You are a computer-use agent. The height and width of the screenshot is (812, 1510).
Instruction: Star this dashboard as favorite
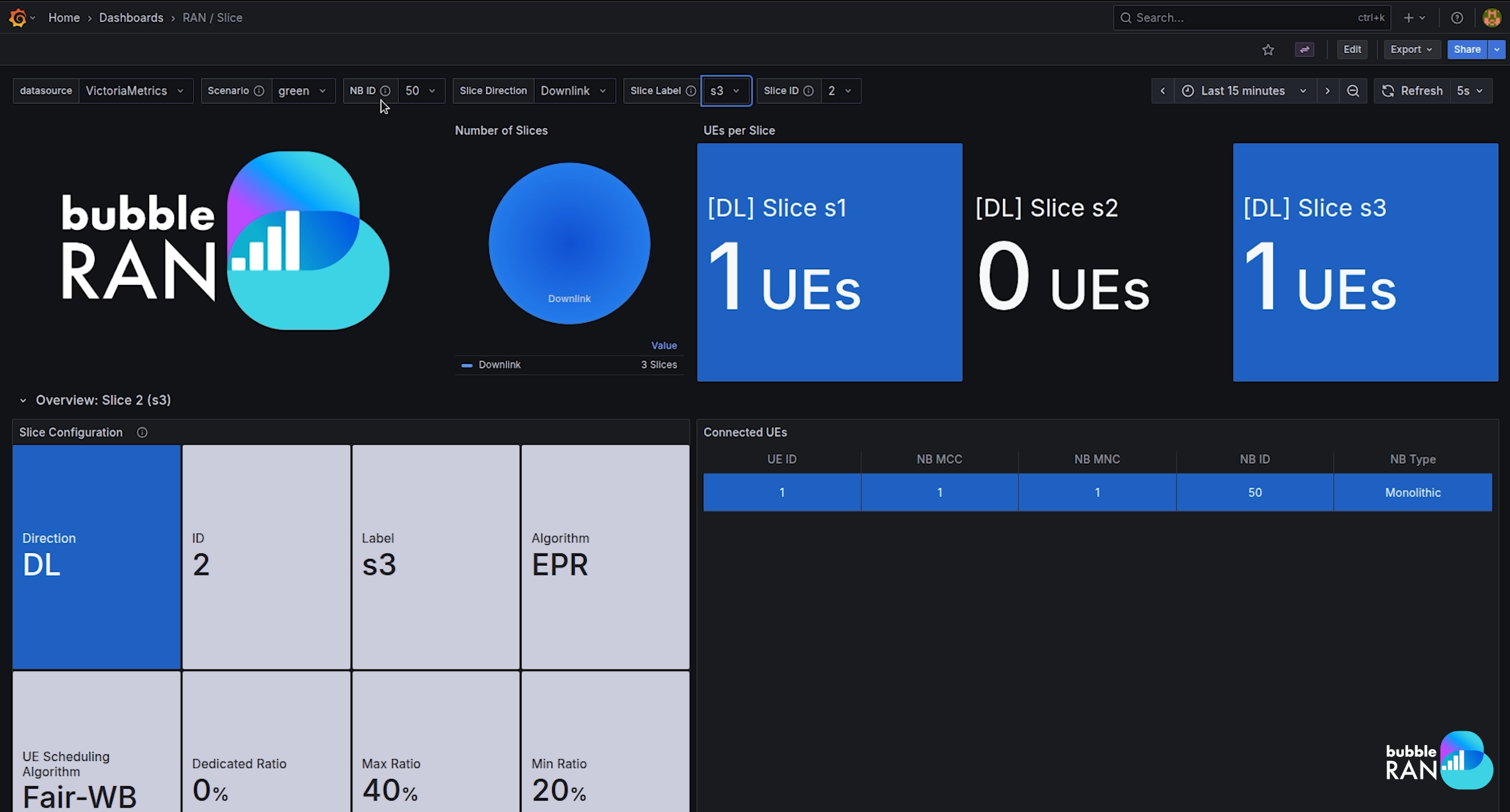[x=1268, y=50]
